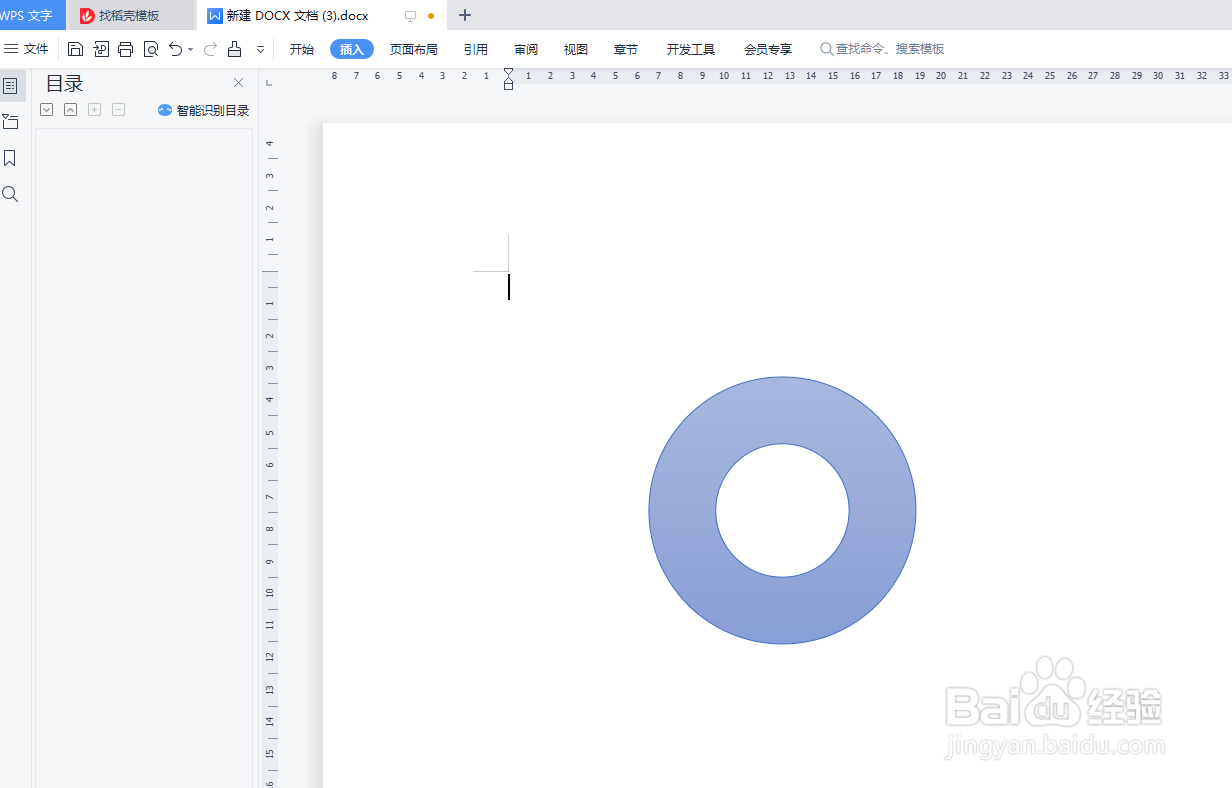Viewport: 1232px width, 788px height.
Task: Open the quick access toolbar customization chevron
Action: (x=260, y=48)
